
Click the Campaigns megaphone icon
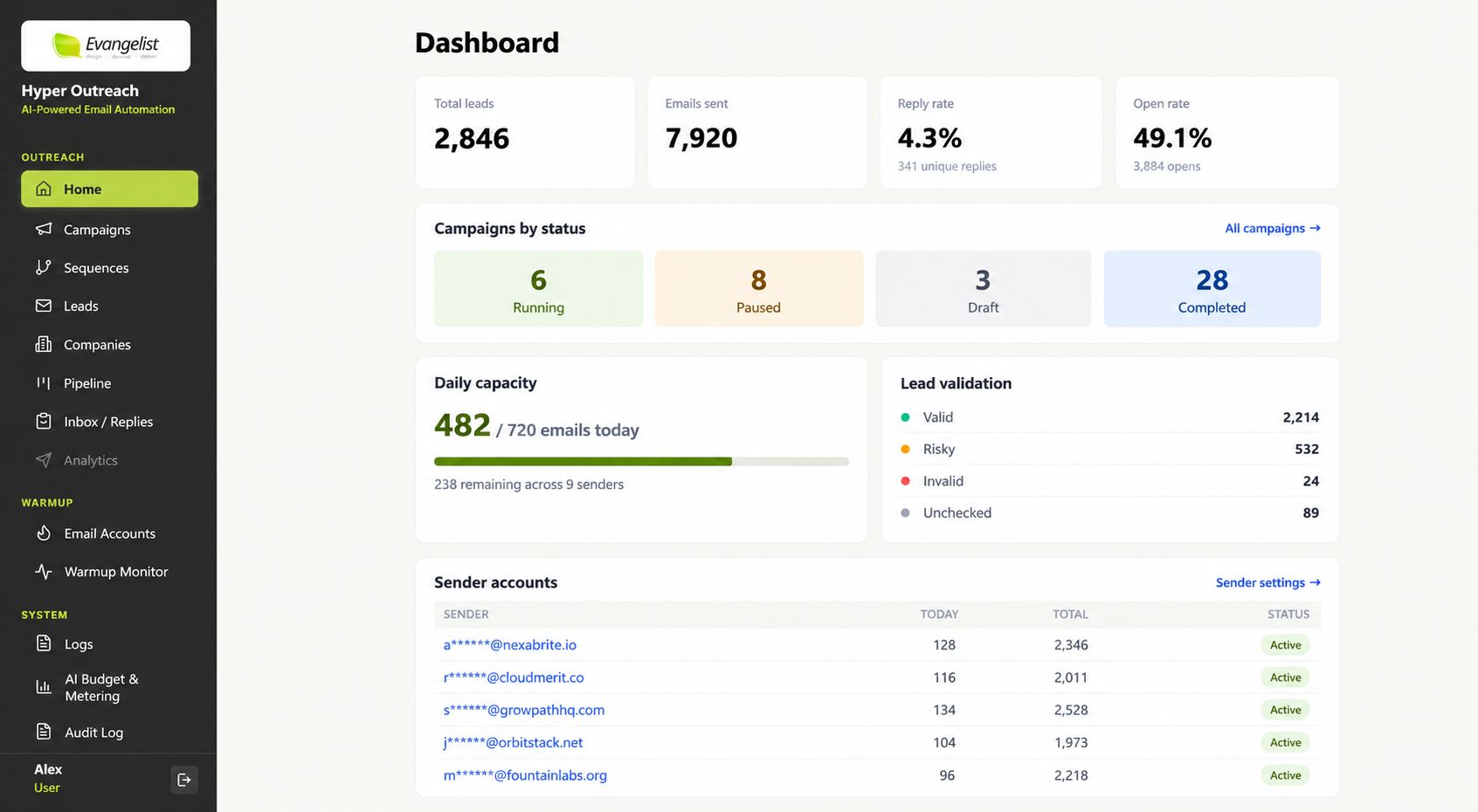pyautogui.click(x=44, y=229)
